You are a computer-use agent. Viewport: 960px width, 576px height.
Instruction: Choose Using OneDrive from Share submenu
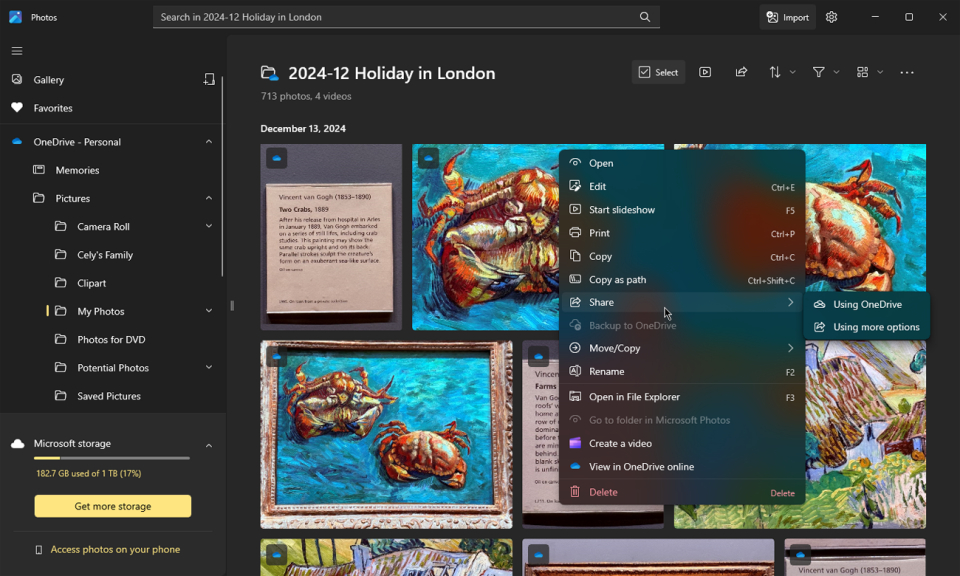tap(867, 304)
